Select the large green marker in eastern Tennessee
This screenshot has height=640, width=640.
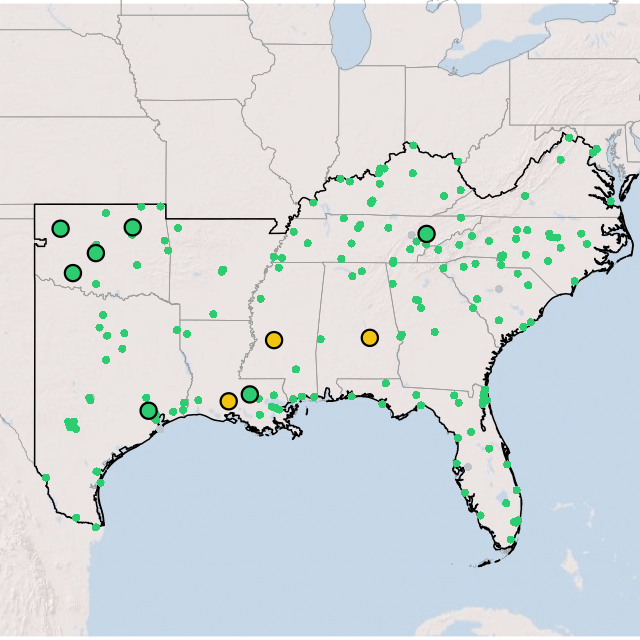(x=427, y=234)
